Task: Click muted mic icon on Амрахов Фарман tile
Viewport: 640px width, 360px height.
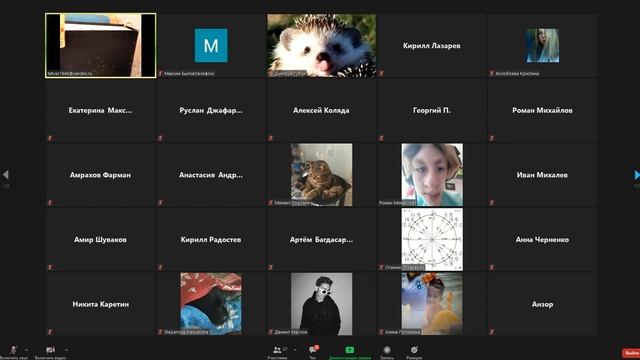Action: [50, 202]
